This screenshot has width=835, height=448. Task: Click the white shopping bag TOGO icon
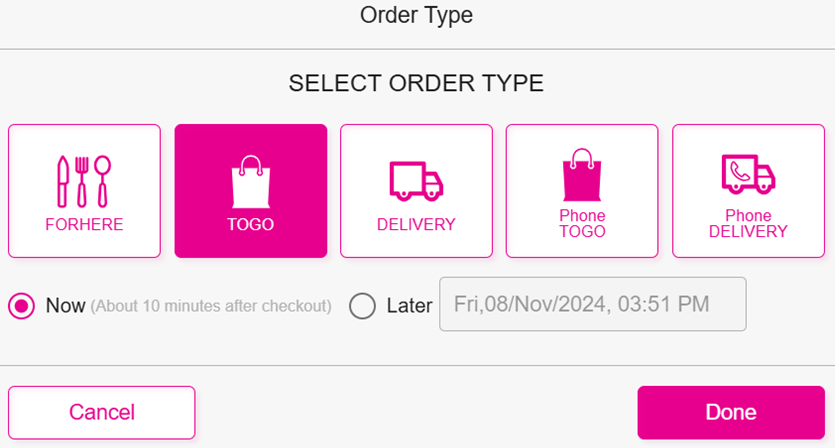click(x=250, y=181)
